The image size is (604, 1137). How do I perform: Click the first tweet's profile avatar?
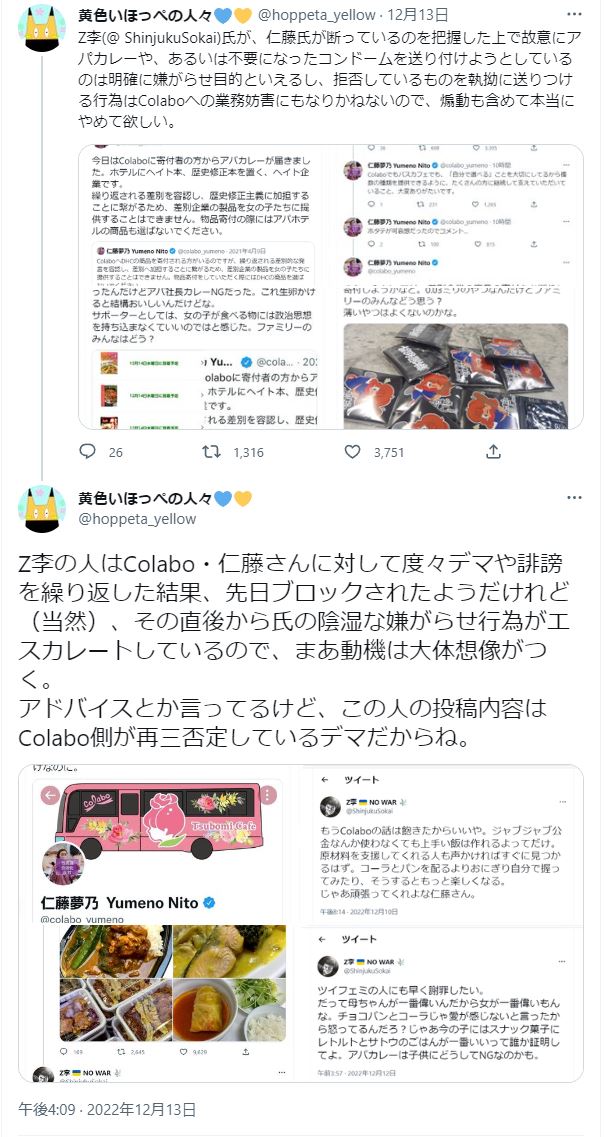[x=42, y=28]
